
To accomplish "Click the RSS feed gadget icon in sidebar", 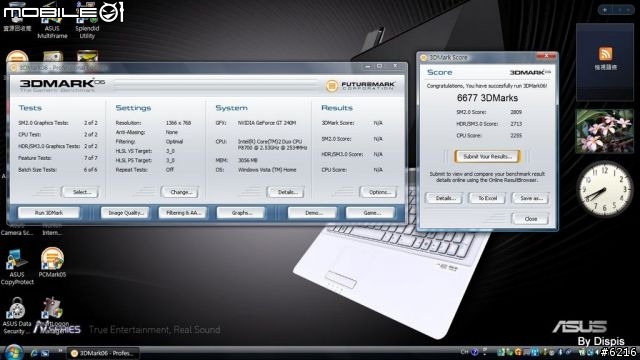I will 605,54.
